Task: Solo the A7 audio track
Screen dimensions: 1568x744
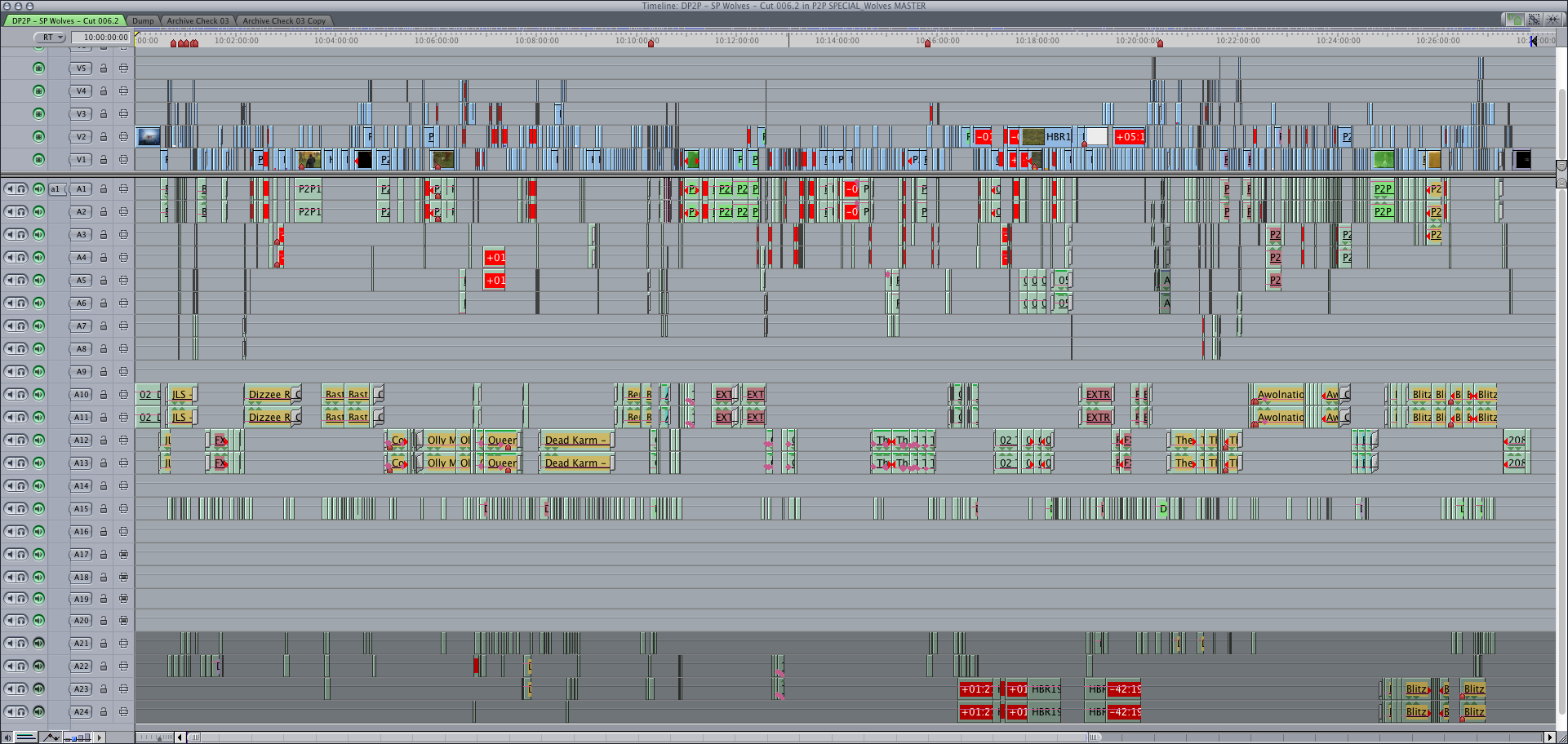Action: (x=22, y=326)
